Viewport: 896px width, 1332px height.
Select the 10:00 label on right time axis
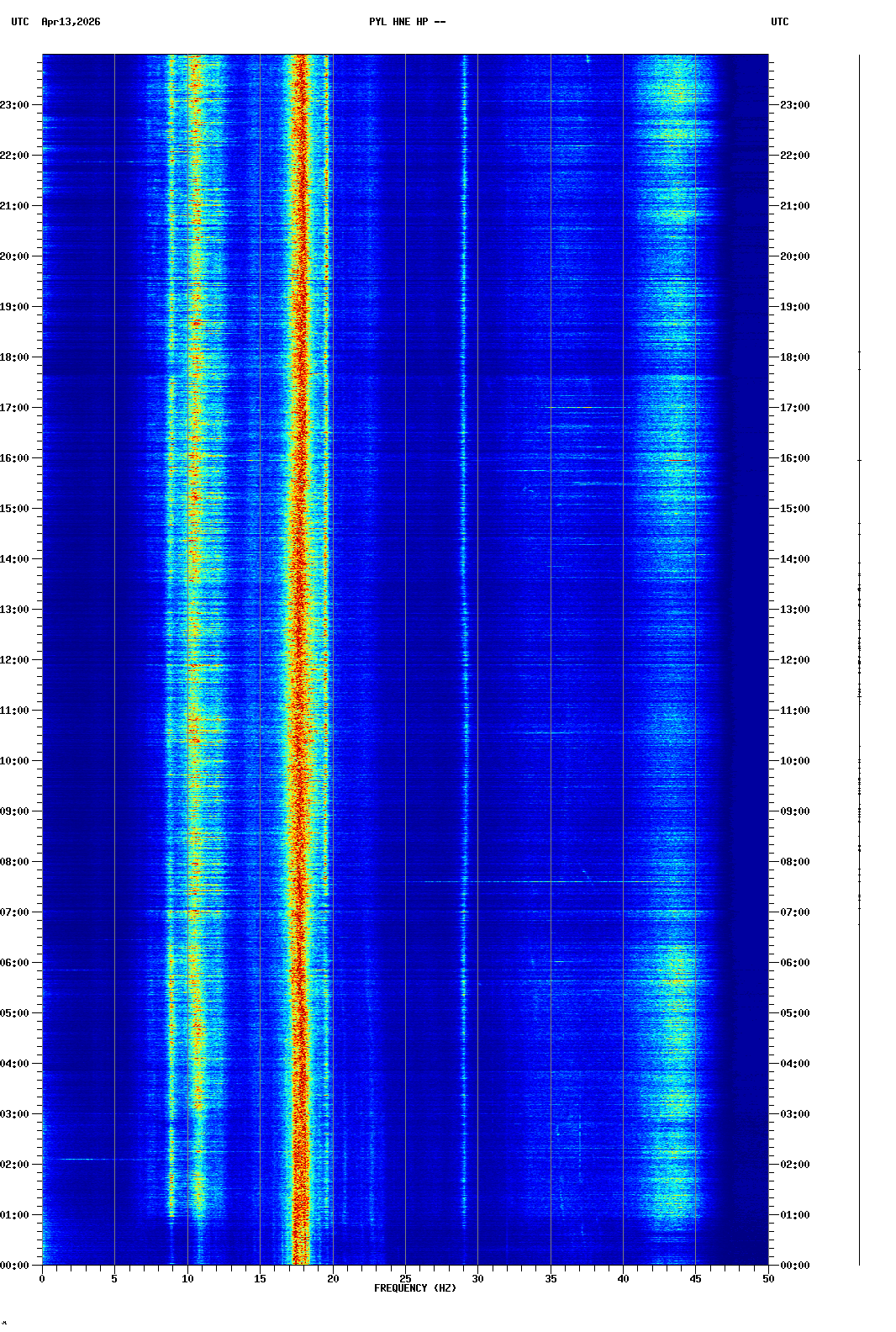794,761
